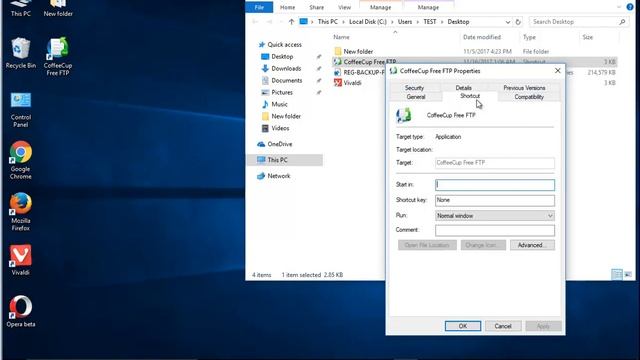Switch to large icons view in status bar
640x360 pixels.
(628, 274)
